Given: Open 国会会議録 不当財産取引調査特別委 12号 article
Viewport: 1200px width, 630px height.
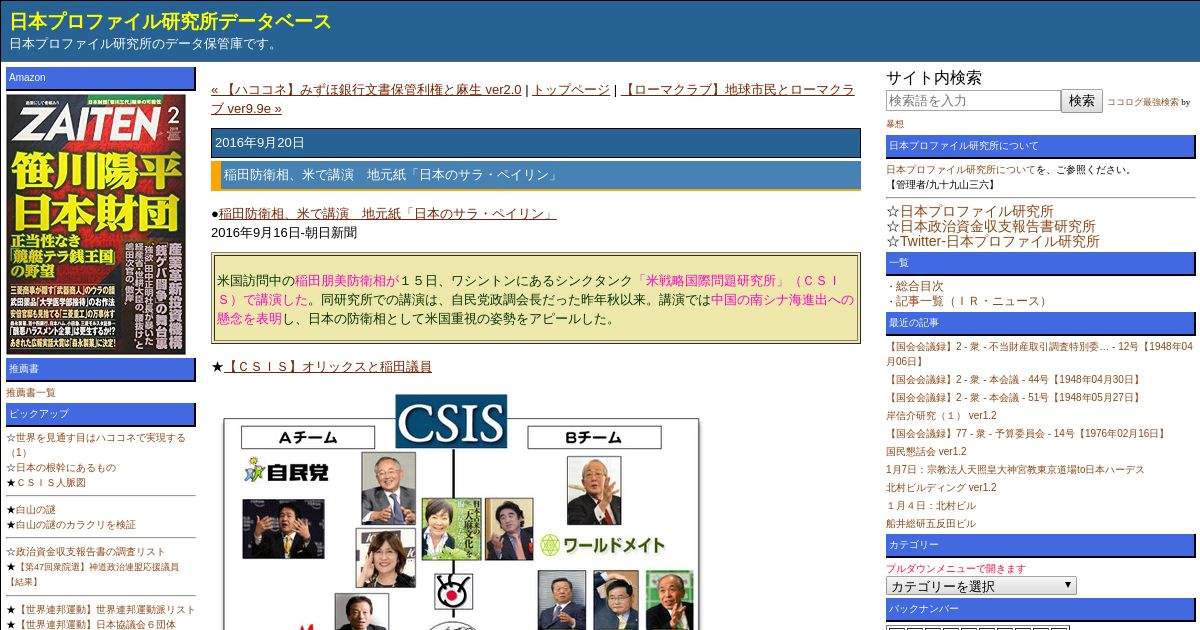Looking at the screenshot, I should 1039,354.
